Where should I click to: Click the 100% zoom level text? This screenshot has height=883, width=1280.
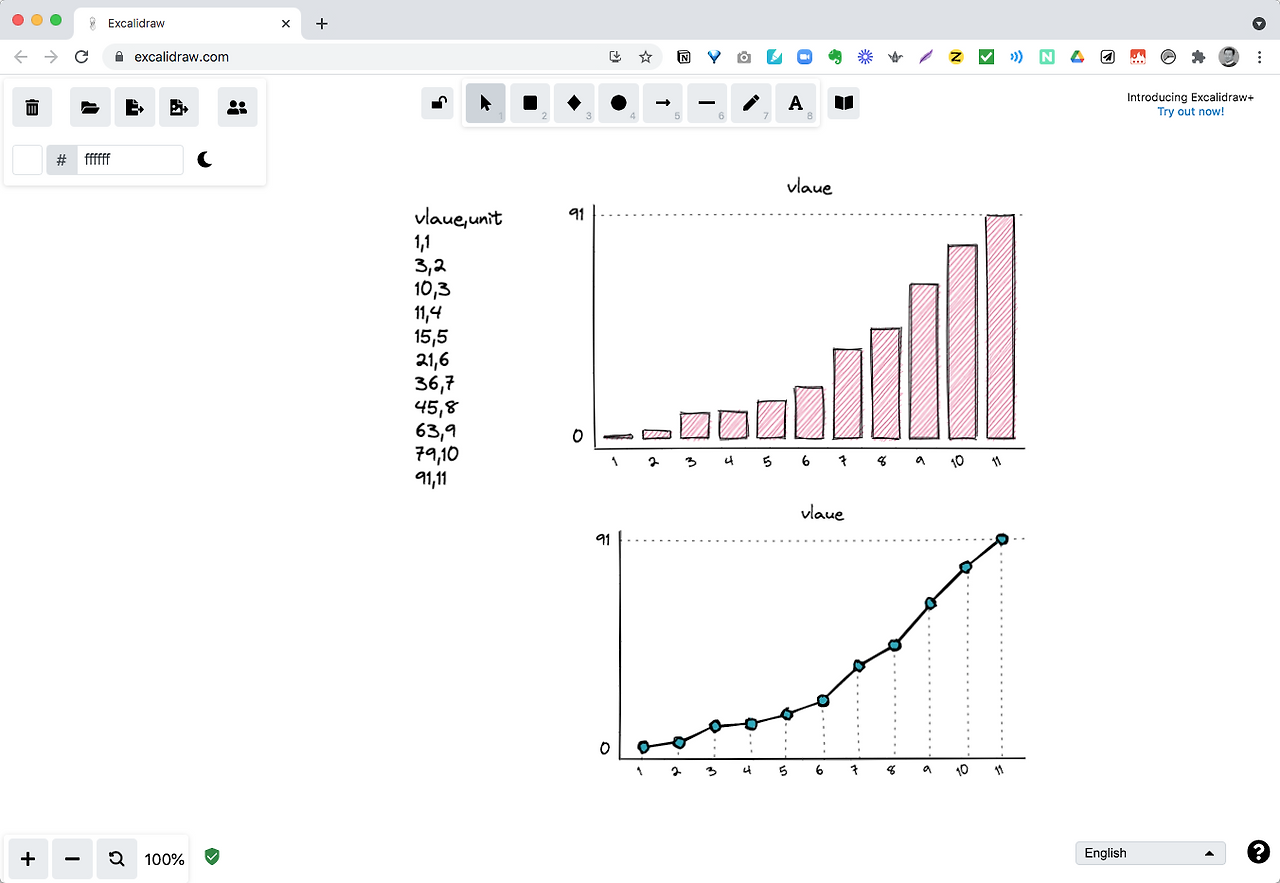(x=164, y=859)
